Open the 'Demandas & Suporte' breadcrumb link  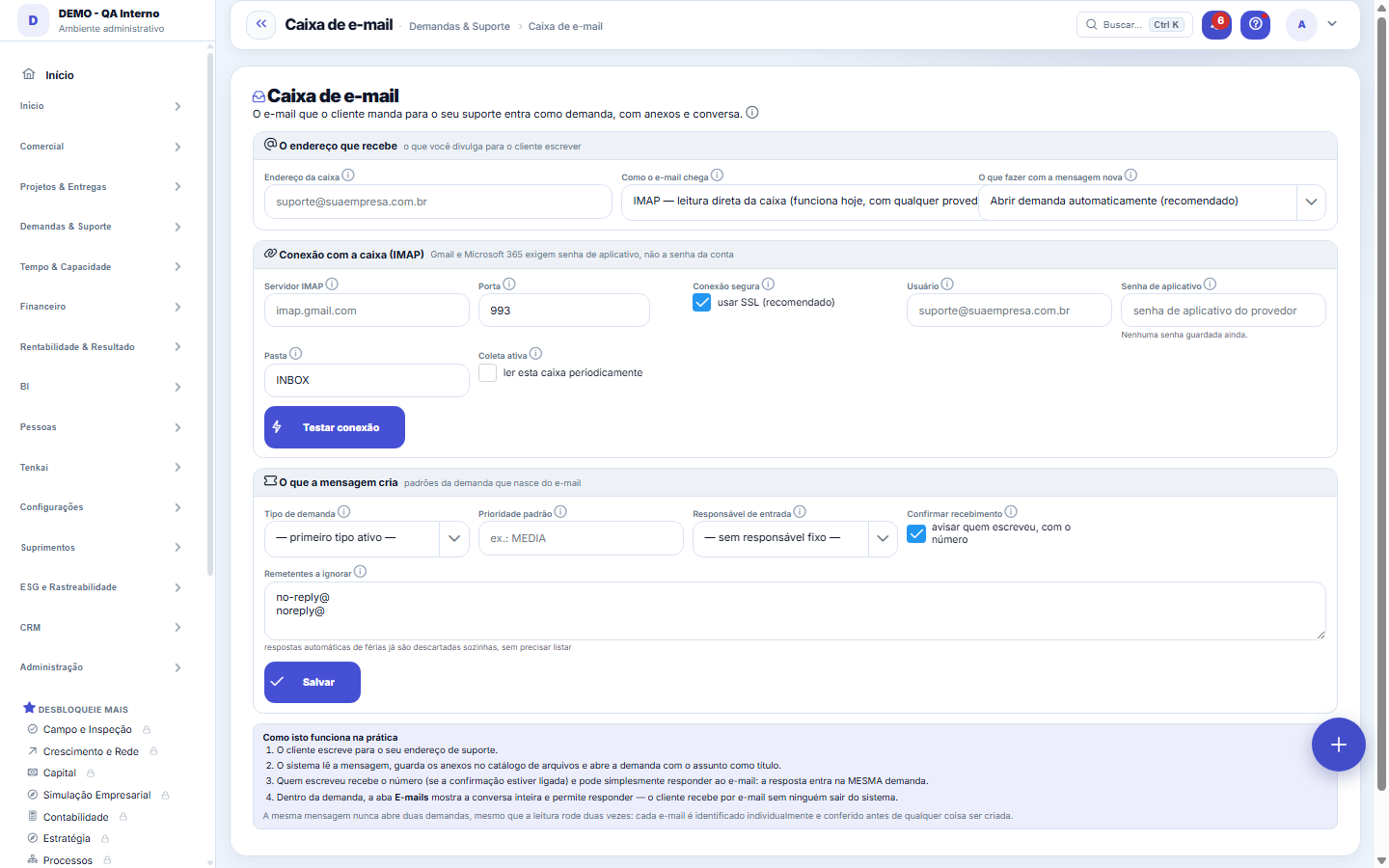[459, 27]
